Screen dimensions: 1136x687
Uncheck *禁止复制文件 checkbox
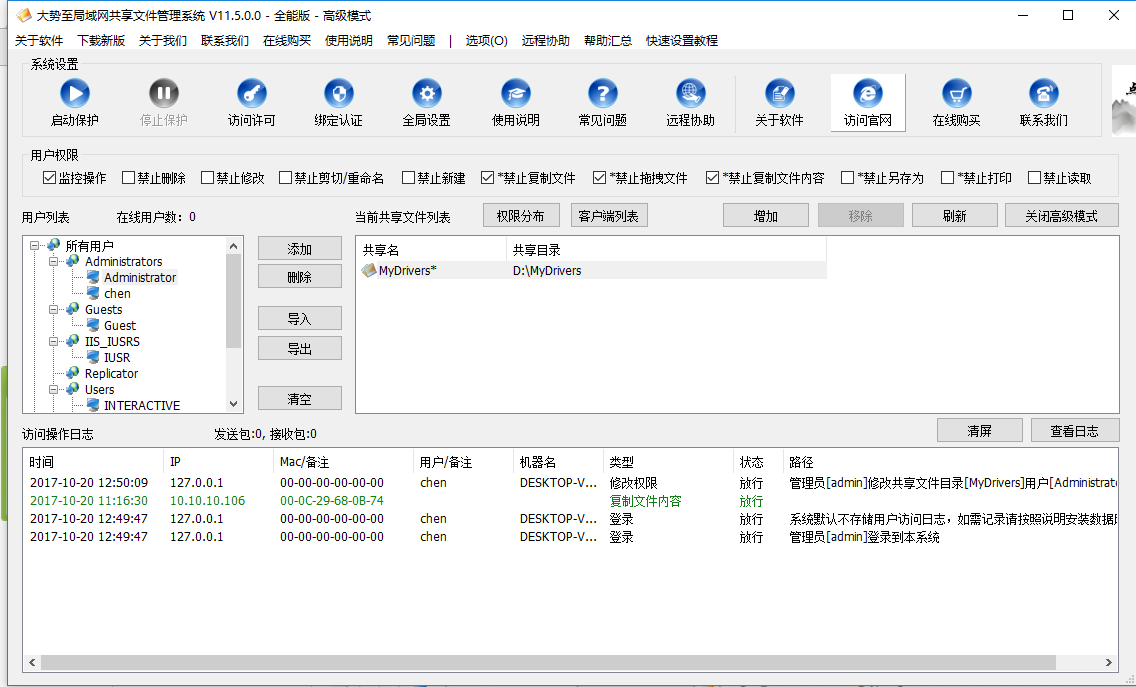(x=488, y=178)
